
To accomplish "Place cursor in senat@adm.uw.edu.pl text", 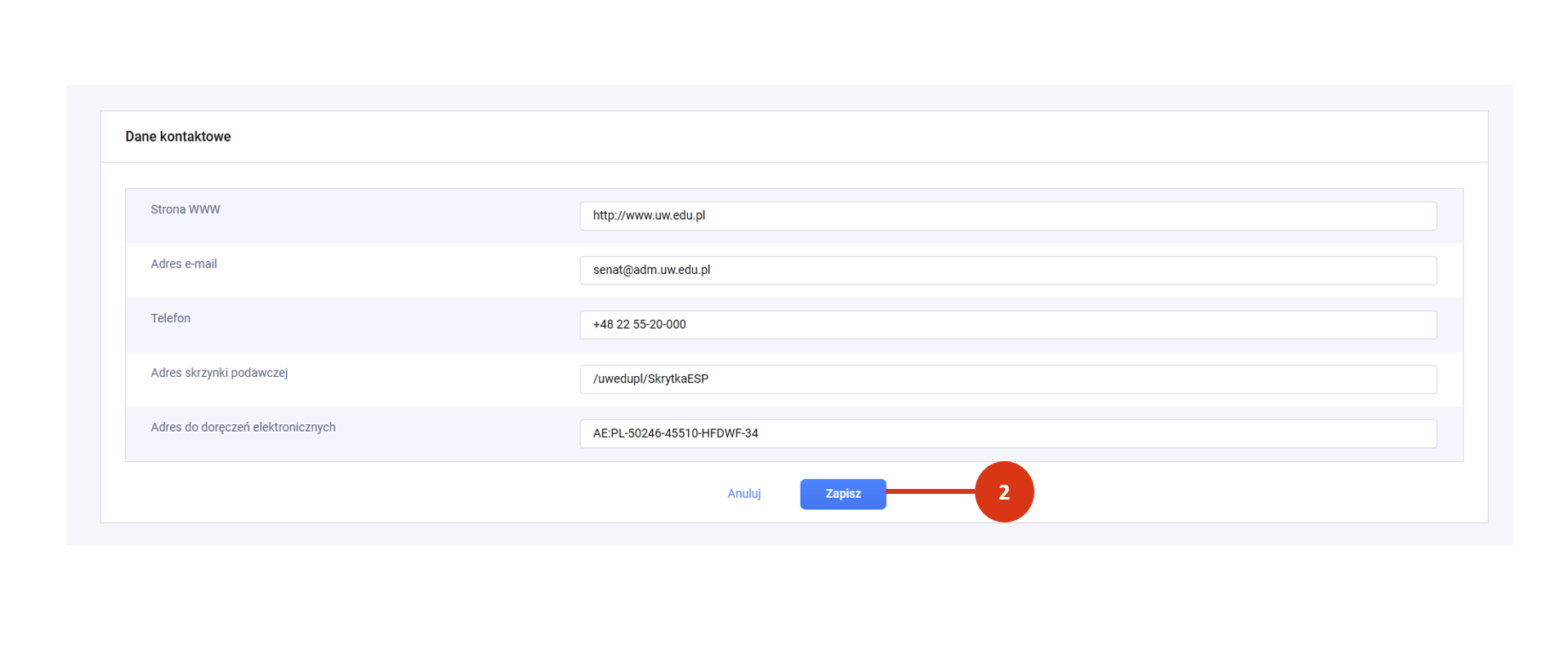I will pos(651,270).
